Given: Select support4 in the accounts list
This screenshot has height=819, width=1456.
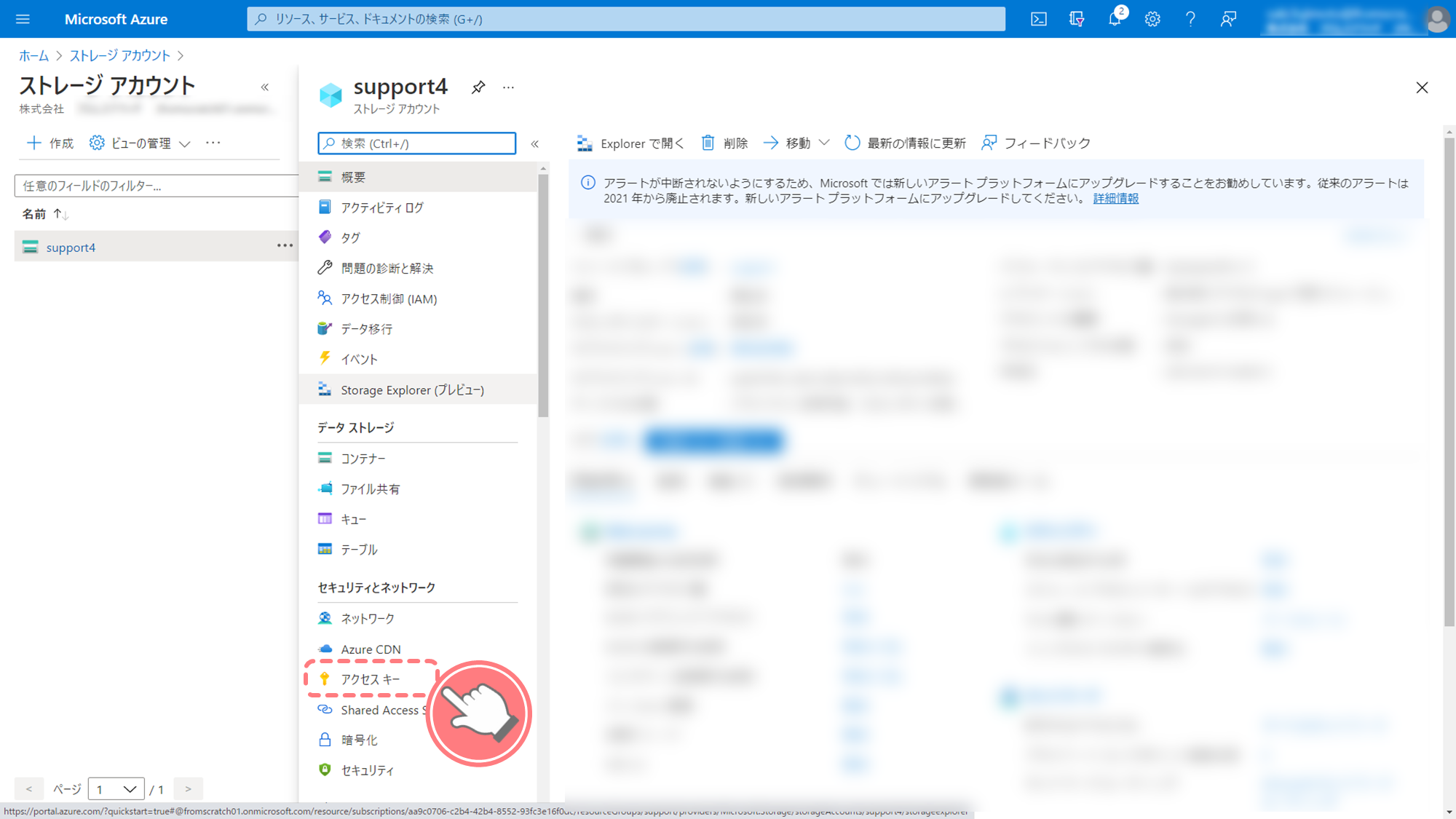Looking at the screenshot, I should pyautogui.click(x=71, y=247).
